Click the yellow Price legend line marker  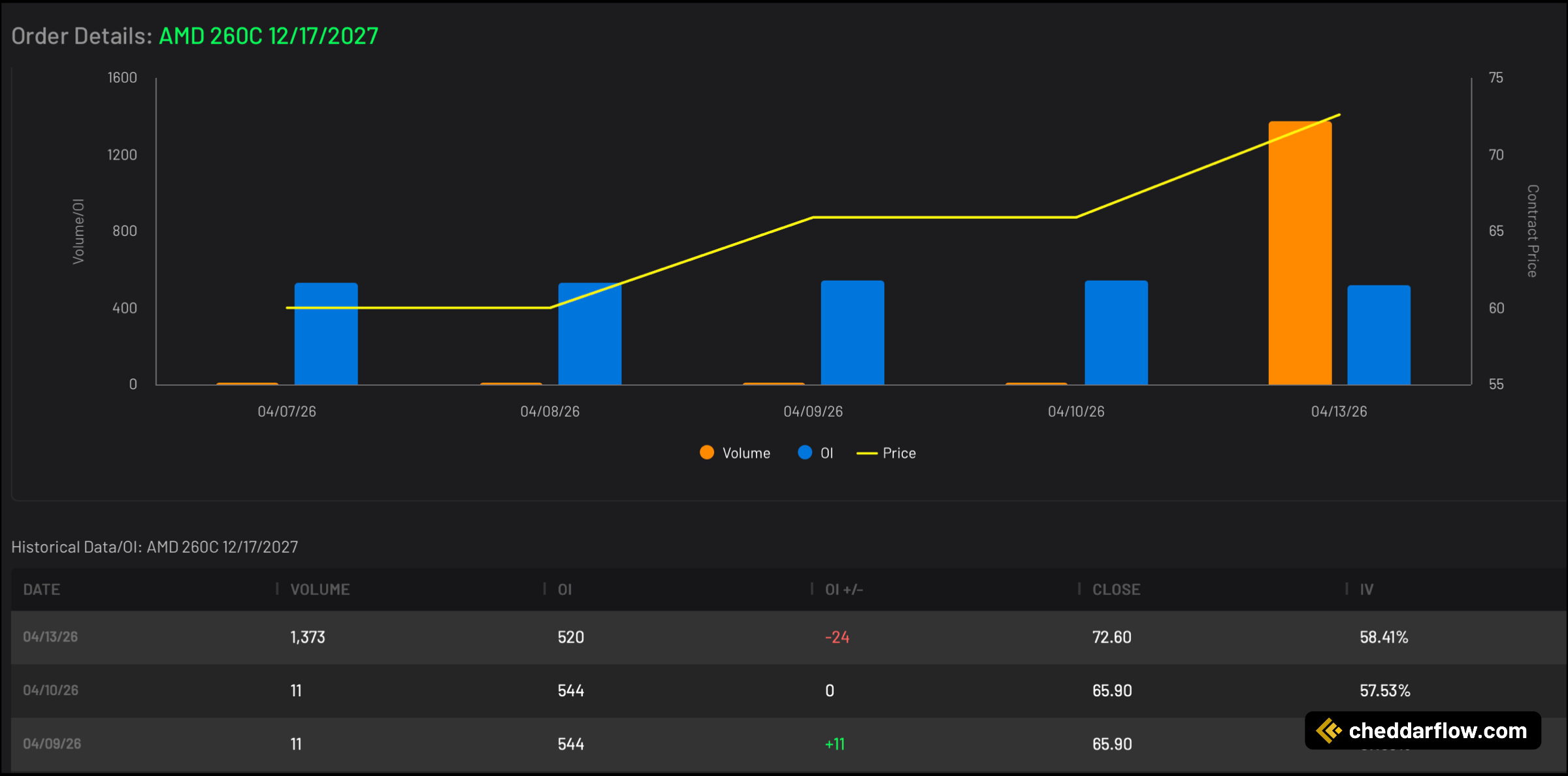(866, 453)
